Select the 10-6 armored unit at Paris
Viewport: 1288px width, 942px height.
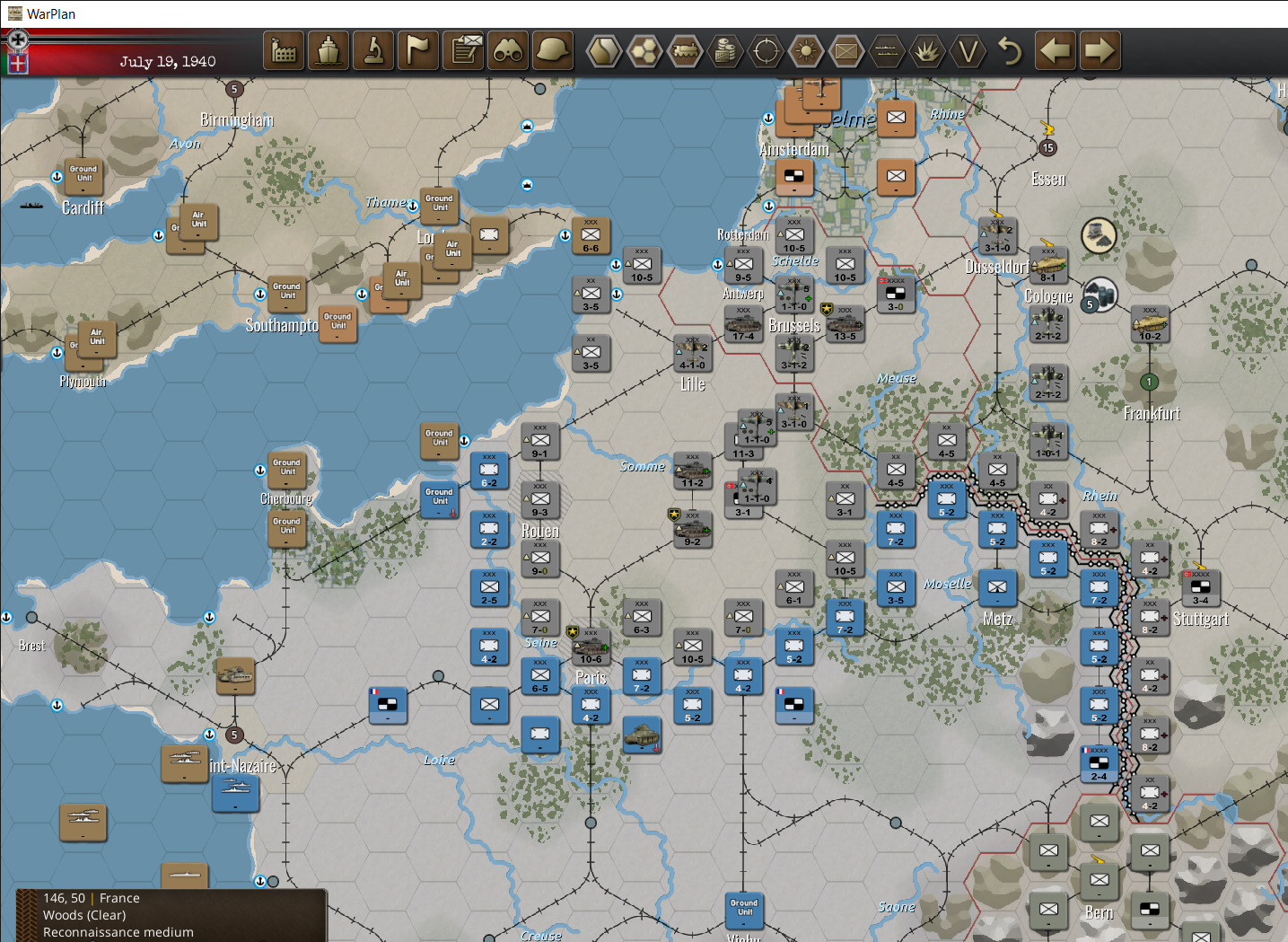click(x=591, y=647)
